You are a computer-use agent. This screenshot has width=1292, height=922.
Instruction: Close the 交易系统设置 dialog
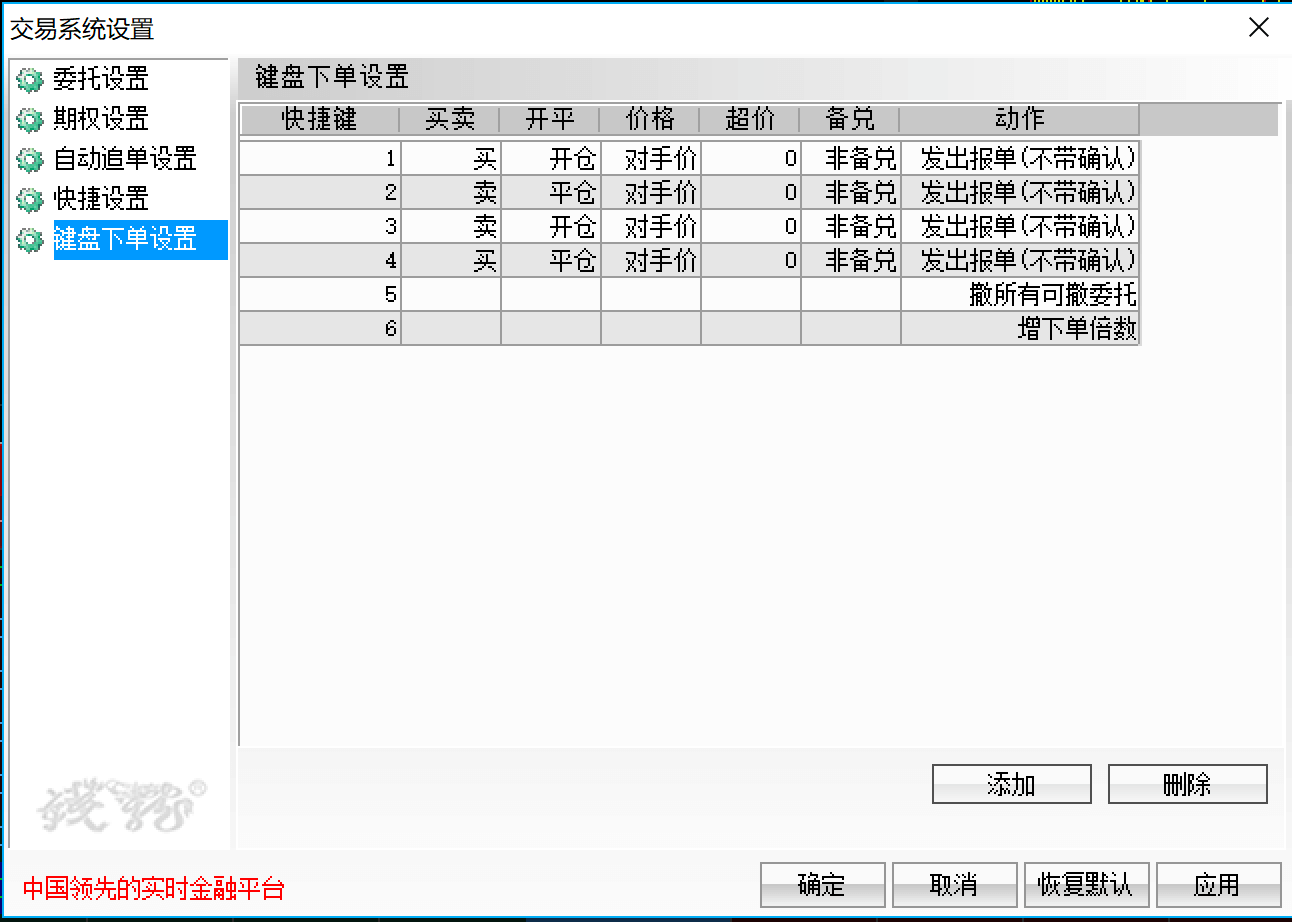[x=1259, y=28]
